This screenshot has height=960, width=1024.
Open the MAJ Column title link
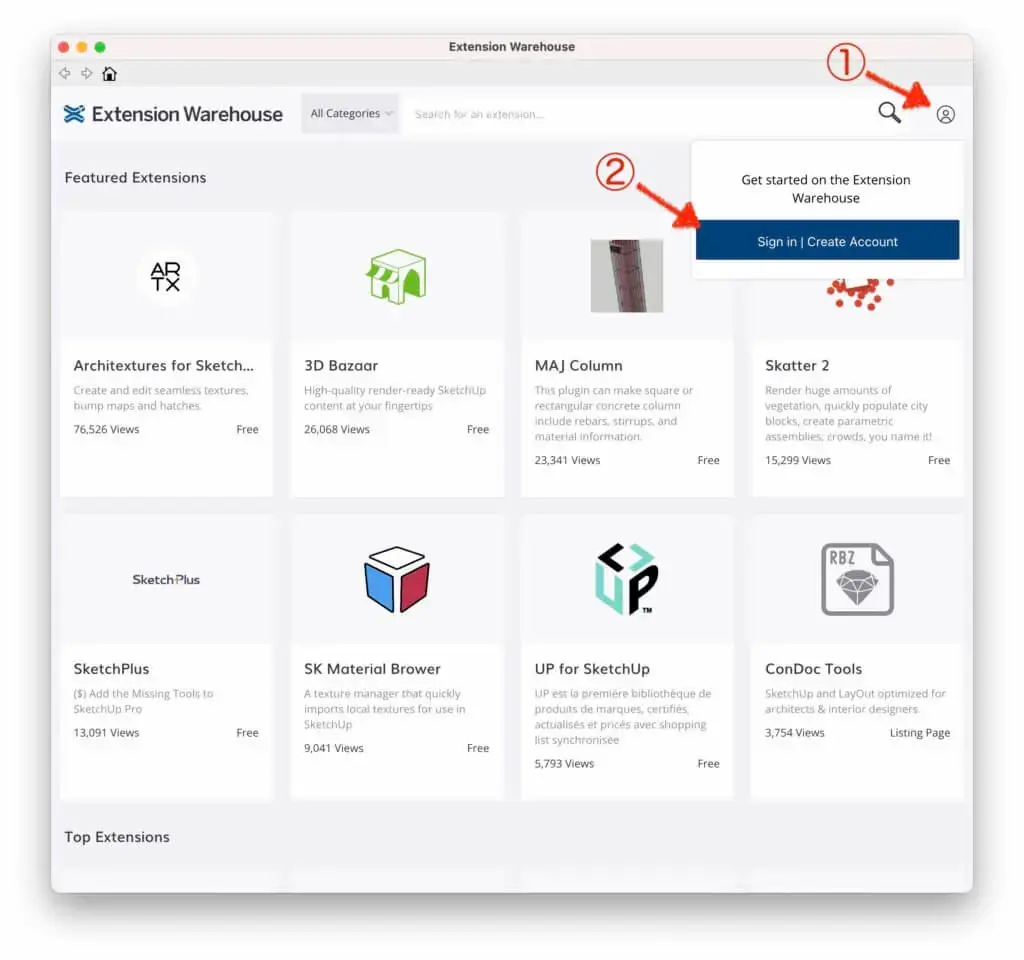pos(578,366)
